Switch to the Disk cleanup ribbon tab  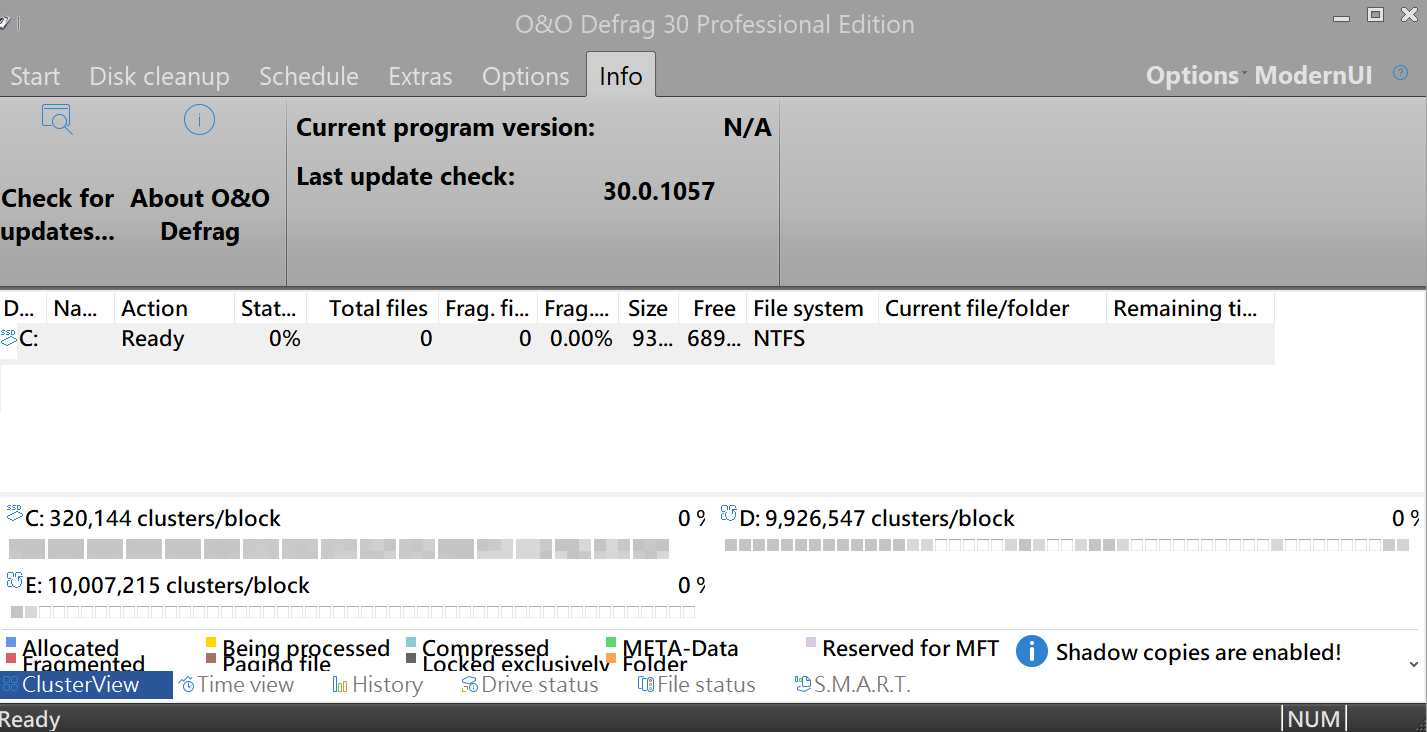(159, 77)
